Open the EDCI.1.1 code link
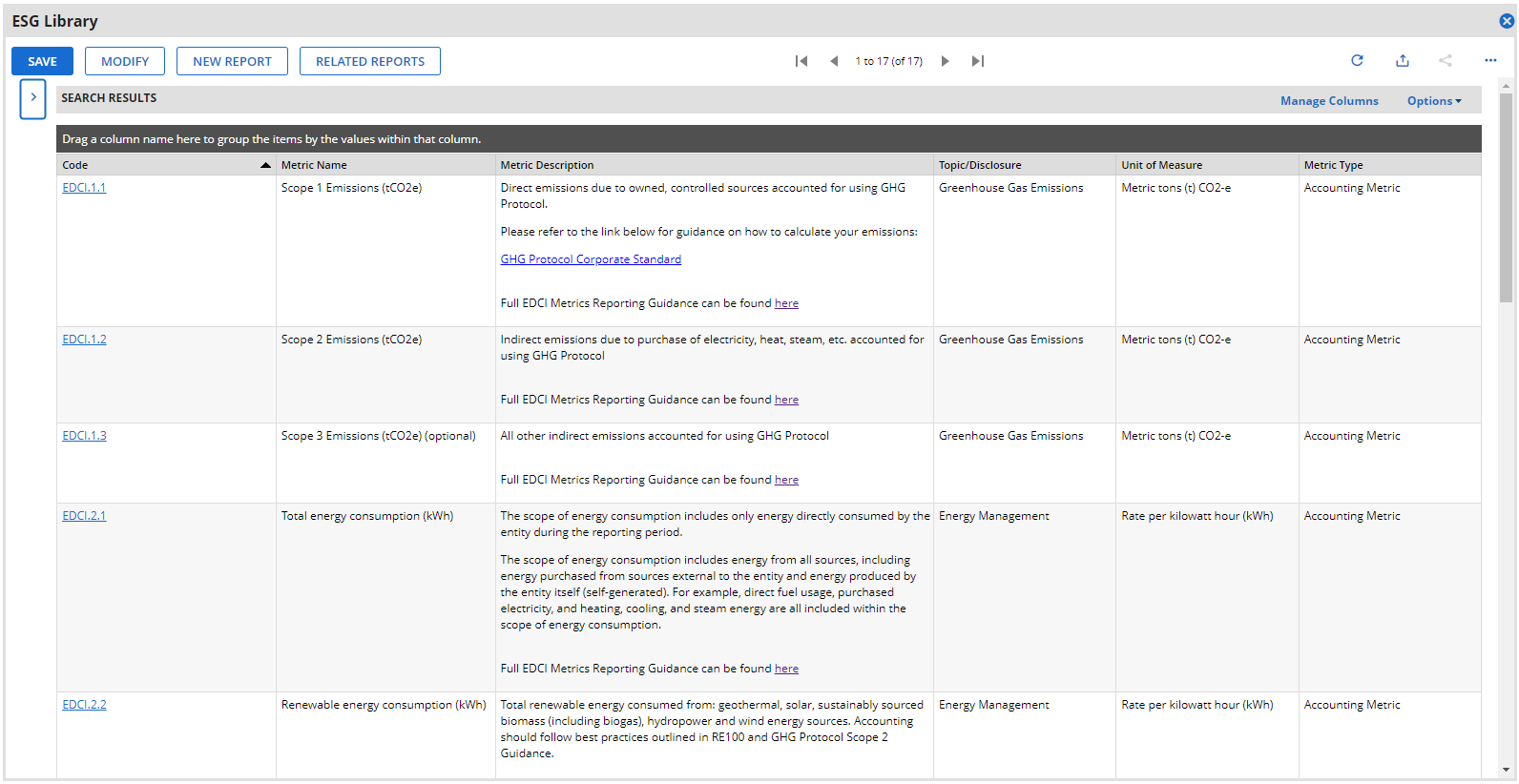 pos(84,188)
